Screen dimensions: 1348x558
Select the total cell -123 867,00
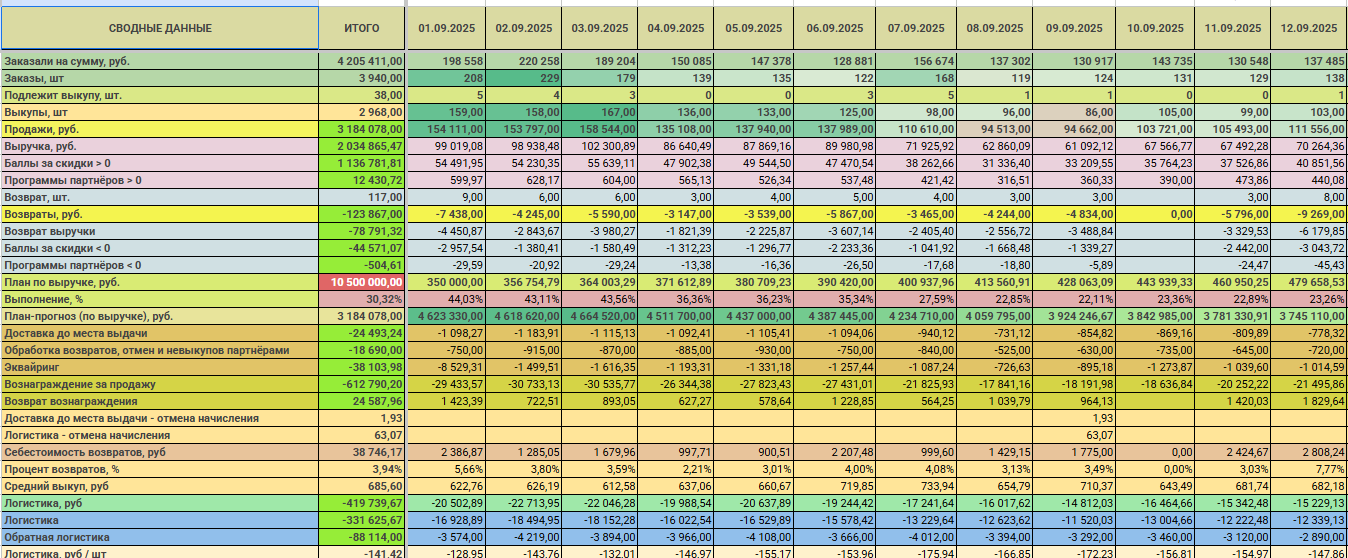click(362, 214)
